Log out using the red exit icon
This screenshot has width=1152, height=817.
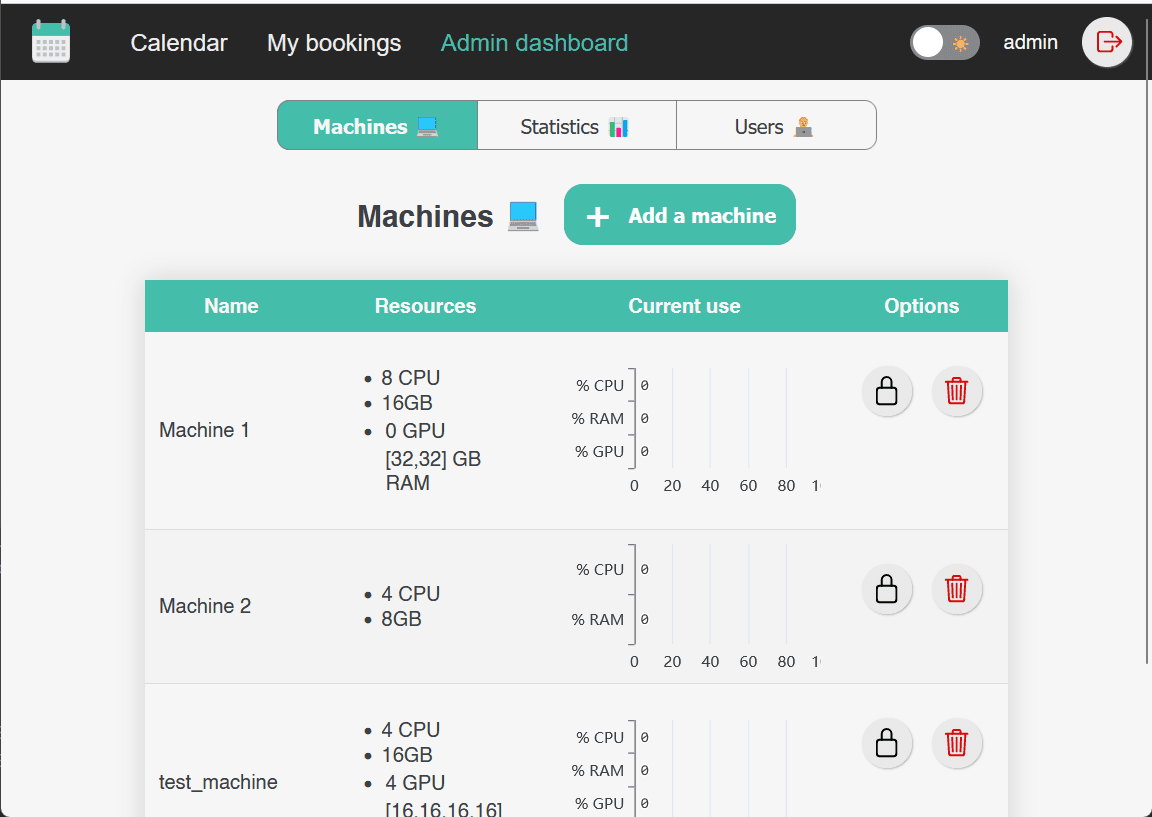click(x=1106, y=42)
